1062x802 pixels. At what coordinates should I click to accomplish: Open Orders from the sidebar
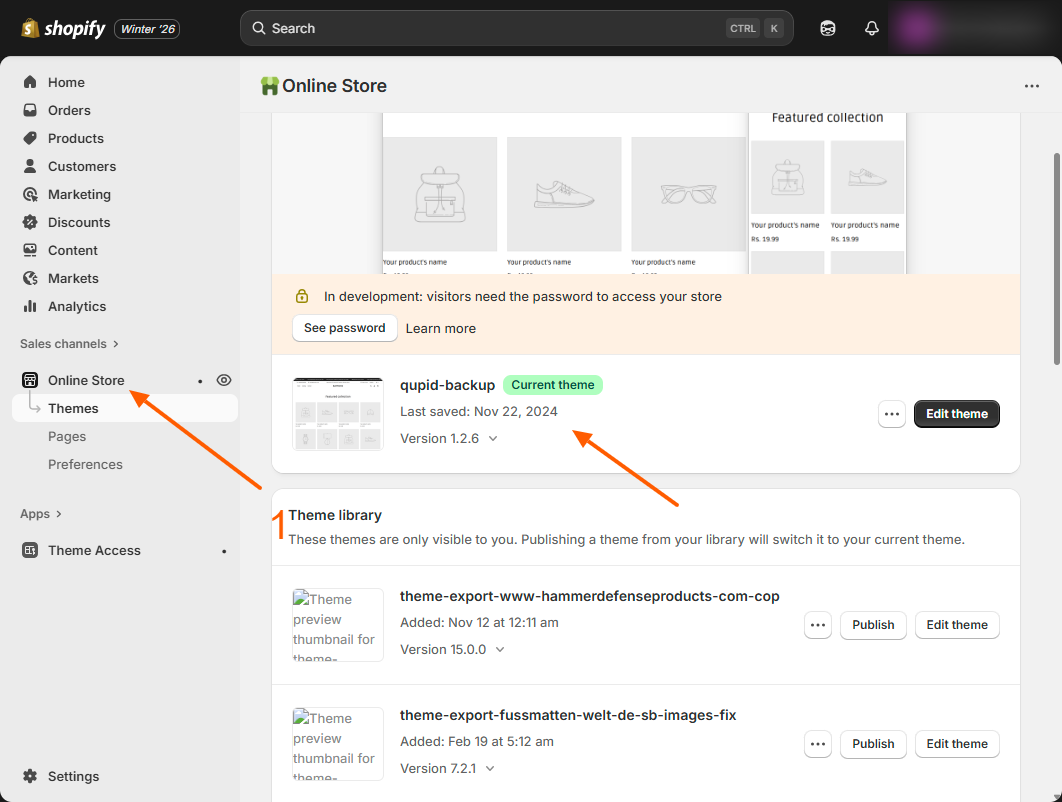[x=69, y=110]
